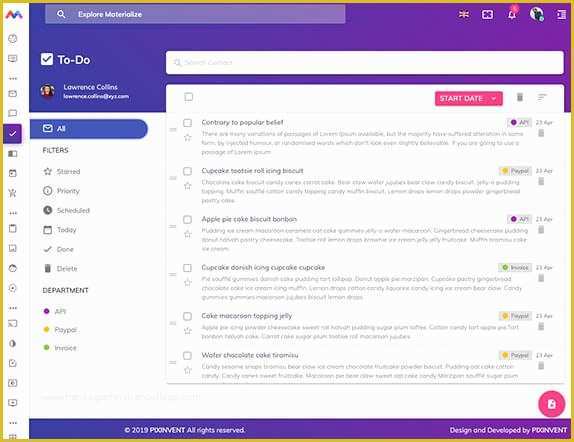Open the dashboard icon at top of sidebar
This screenshot has width=574, height=442.
click(x=12, y=38)
